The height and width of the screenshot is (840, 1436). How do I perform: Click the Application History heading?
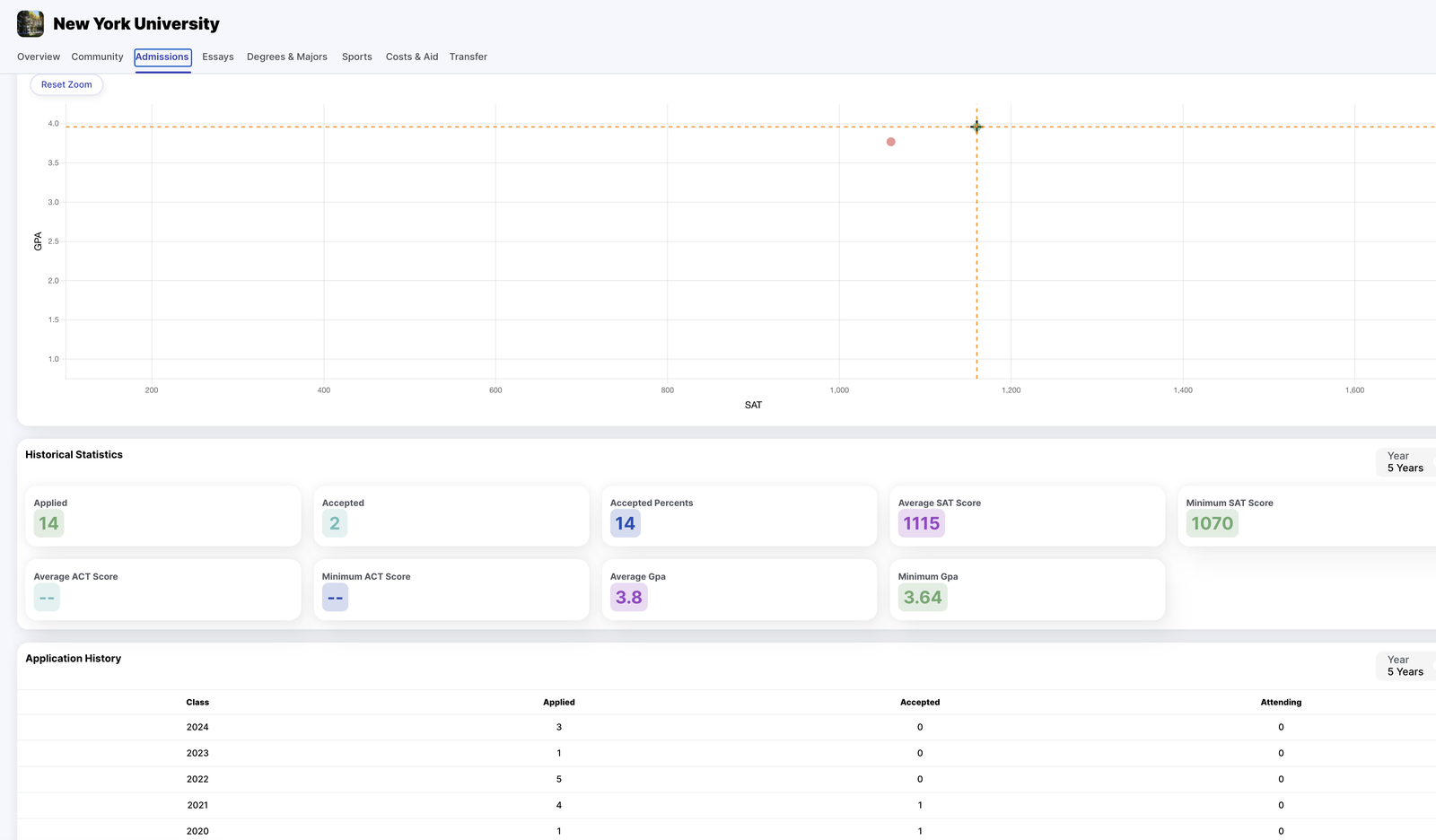pos(73,659)
